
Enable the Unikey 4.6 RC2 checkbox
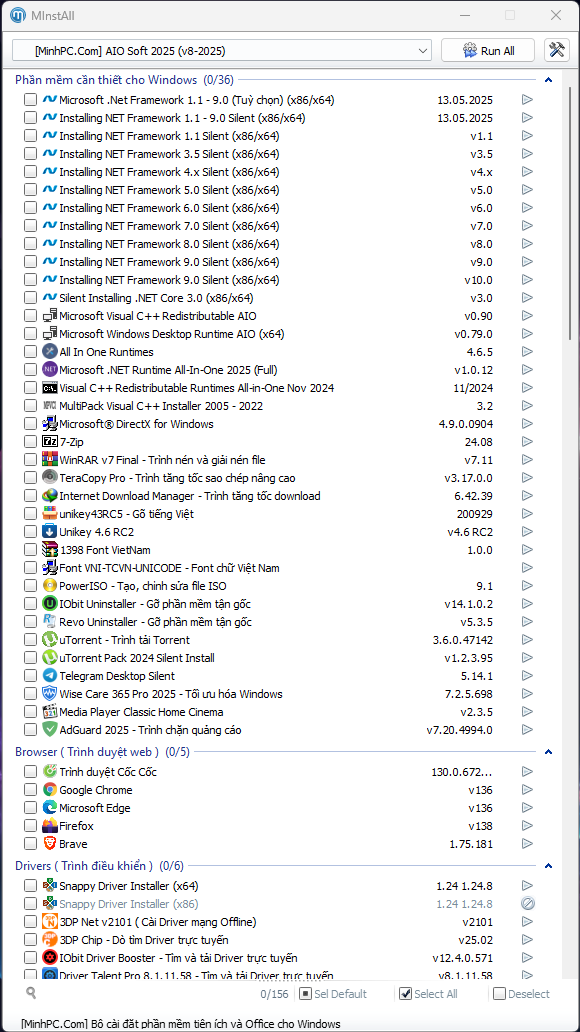click(30, 531)
